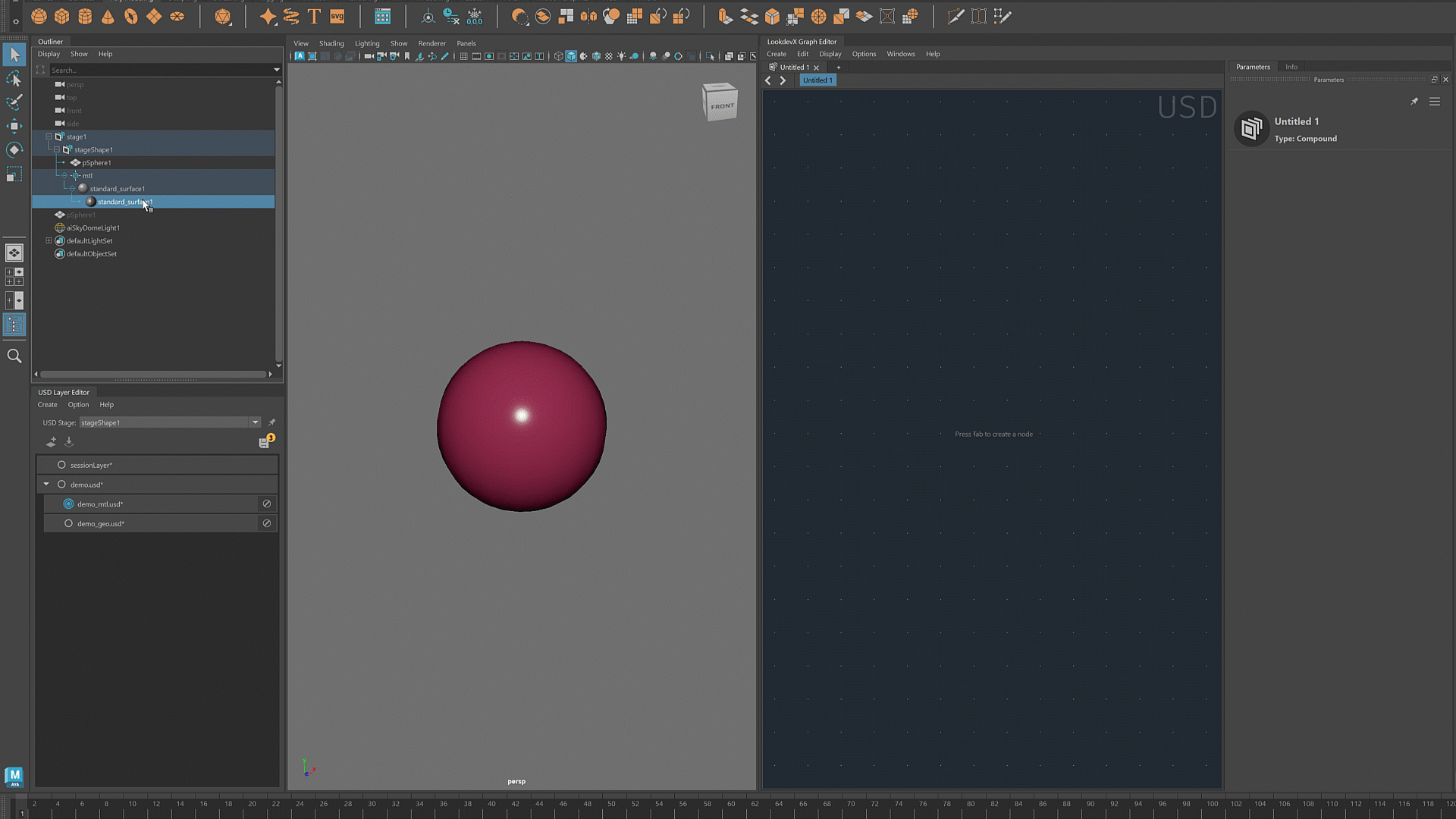Click the save stage layers icon
Image resolution: width=1456 pixels, height=819 pixels.
click(x=265, y=443)
